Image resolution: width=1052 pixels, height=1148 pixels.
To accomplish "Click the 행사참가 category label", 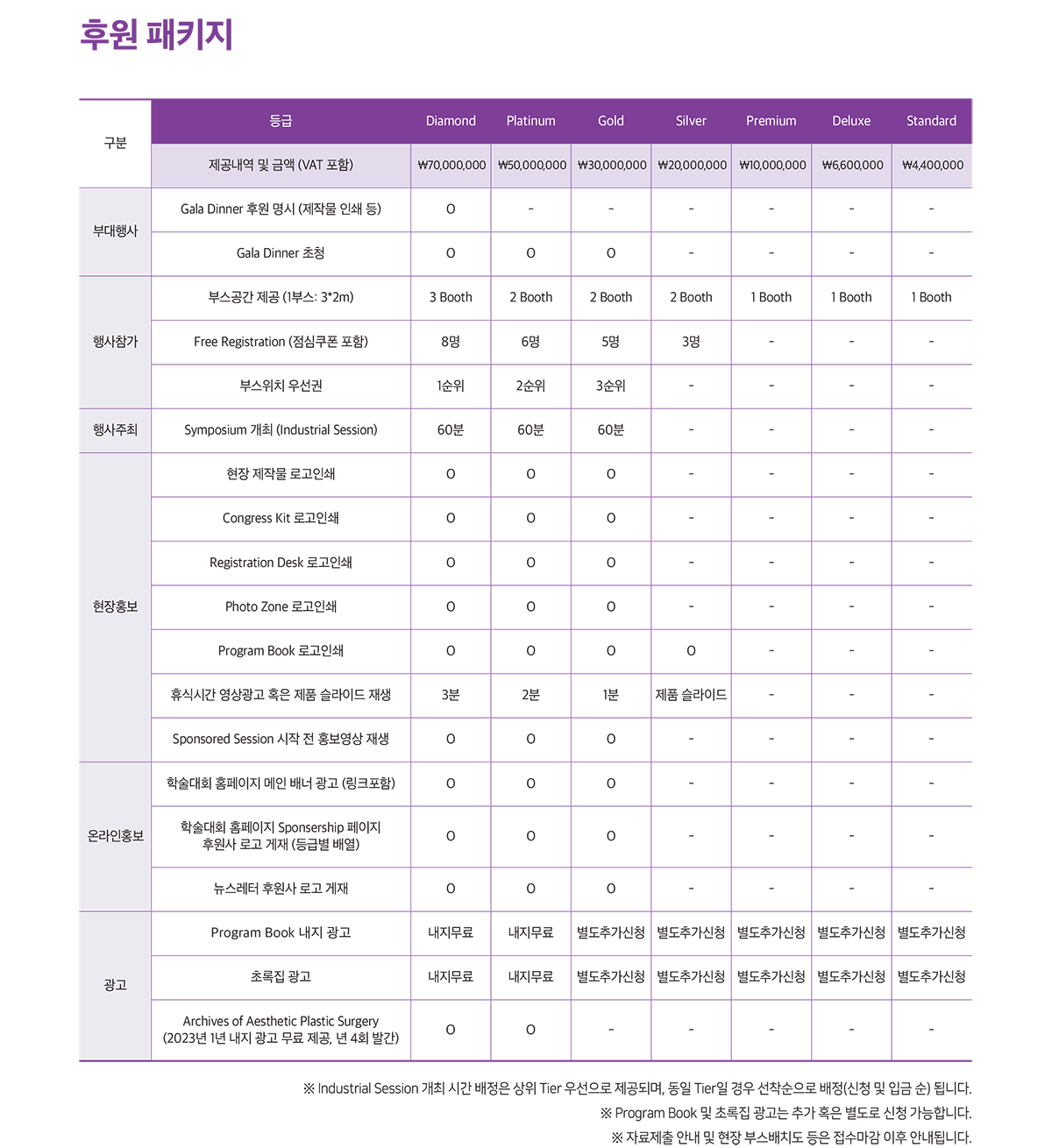I will click(x=115, y=342).
